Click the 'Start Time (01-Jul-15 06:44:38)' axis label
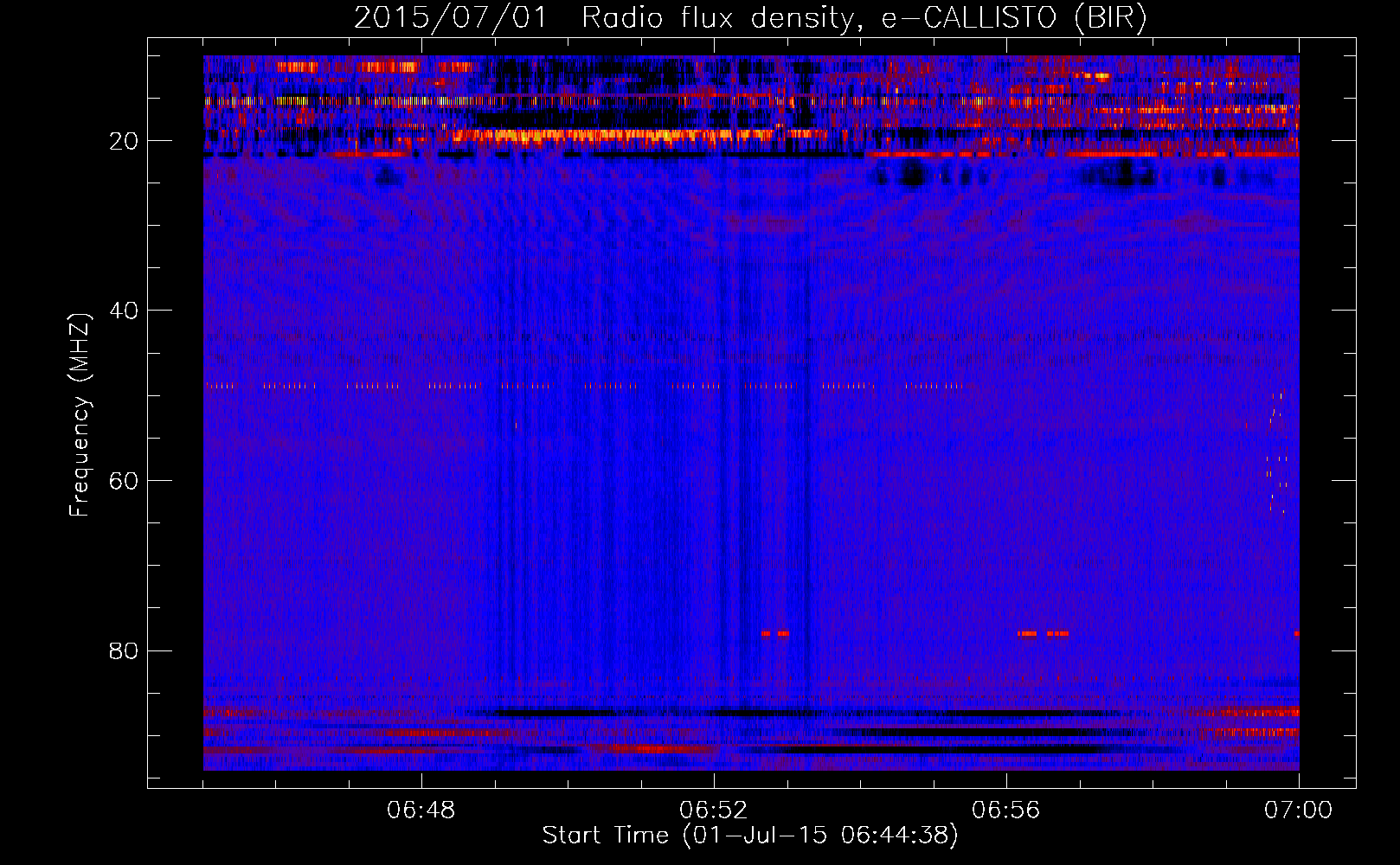The height and width of the screenshot is (865, 1400). point(750,836)
